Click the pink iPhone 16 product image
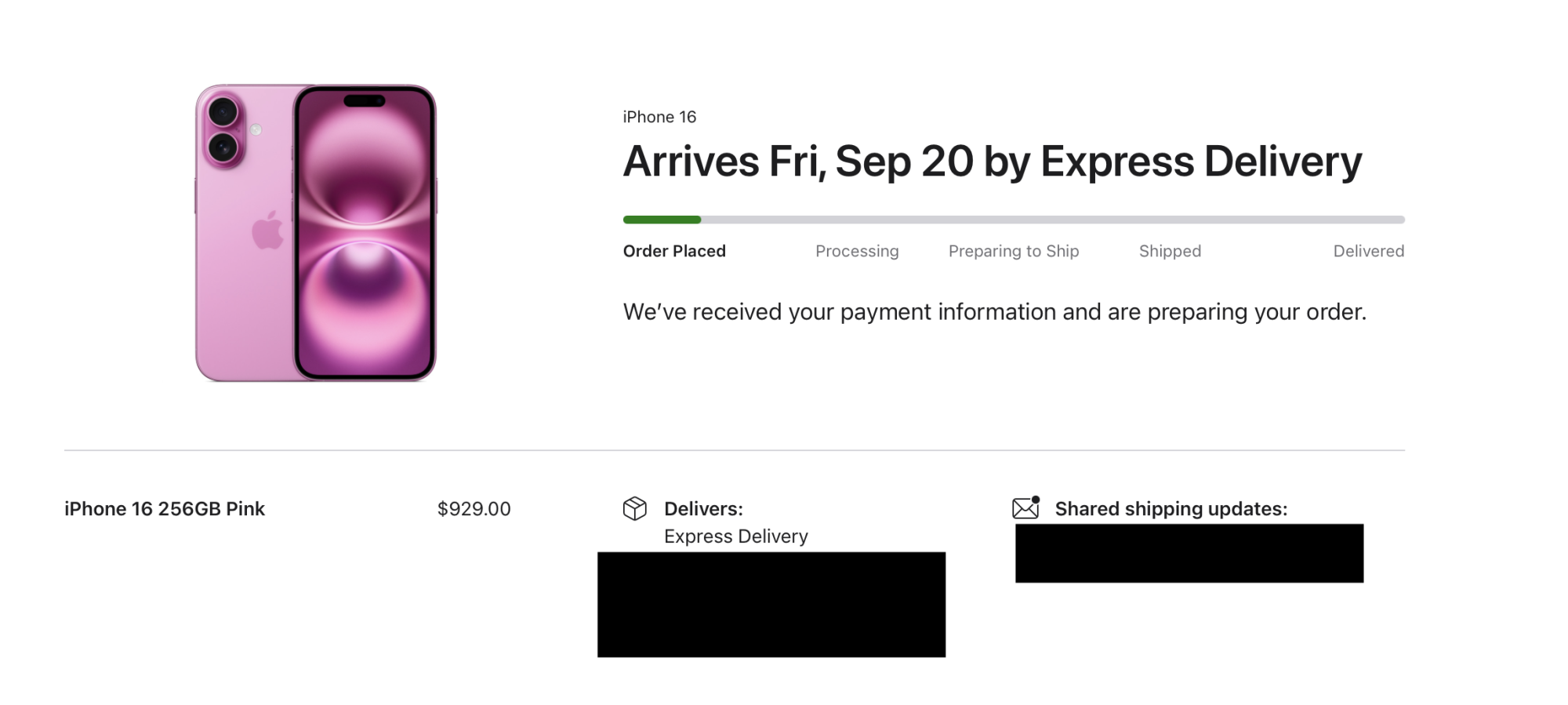 (x=316, y=233)
